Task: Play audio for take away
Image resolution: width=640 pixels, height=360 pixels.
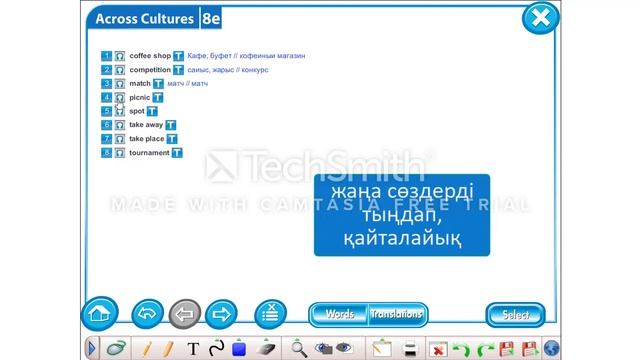Action: click(120, 125)
